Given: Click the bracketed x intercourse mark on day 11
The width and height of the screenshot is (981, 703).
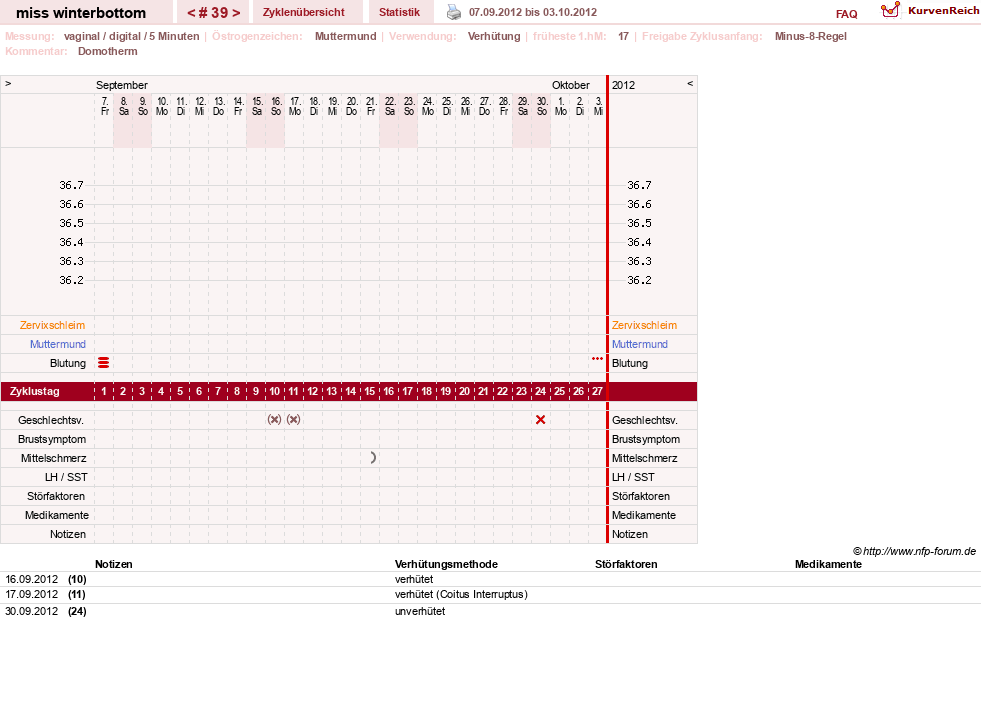Looking at the screenshot, I should (x=293, y=420).
